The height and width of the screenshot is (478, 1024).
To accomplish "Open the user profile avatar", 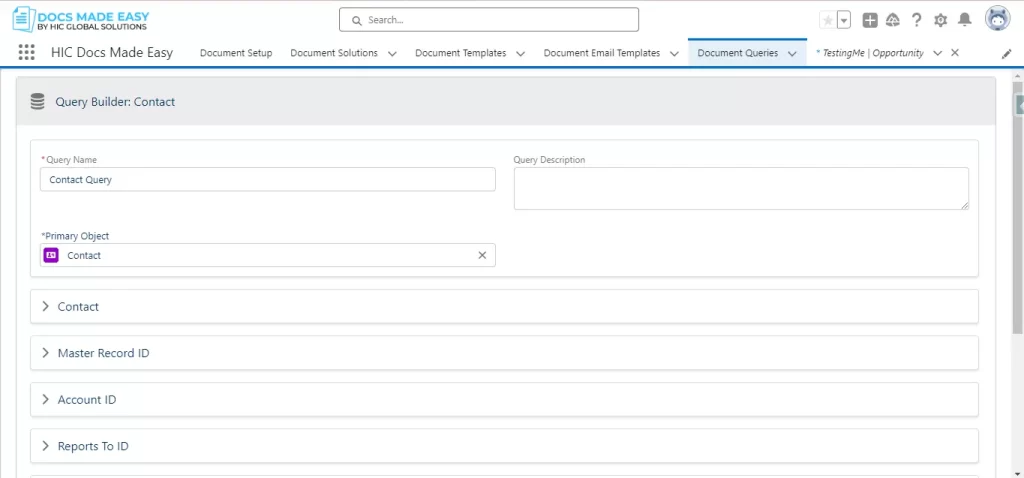I will pos(997,20).
